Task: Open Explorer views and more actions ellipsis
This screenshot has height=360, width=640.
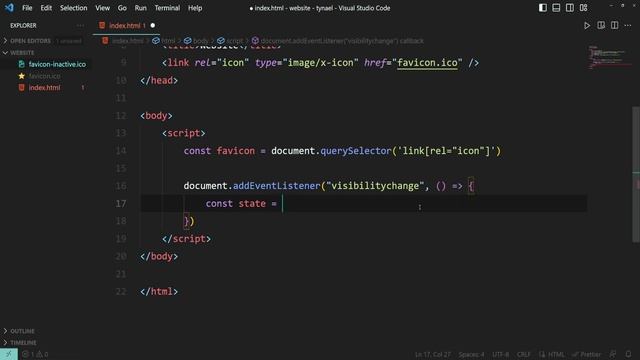Action: click(x=80, y=25)
